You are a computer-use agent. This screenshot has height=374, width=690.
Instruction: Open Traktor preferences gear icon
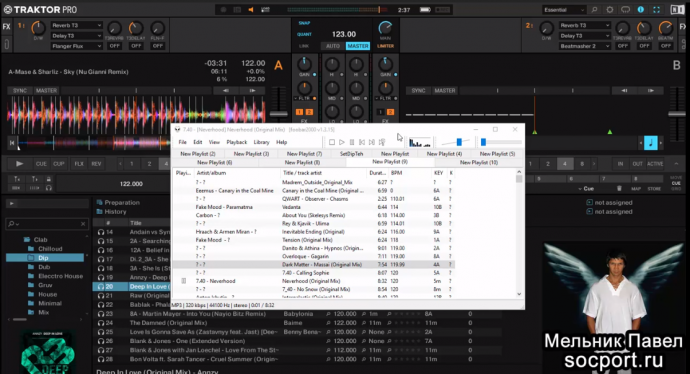(x=610, y=10)
